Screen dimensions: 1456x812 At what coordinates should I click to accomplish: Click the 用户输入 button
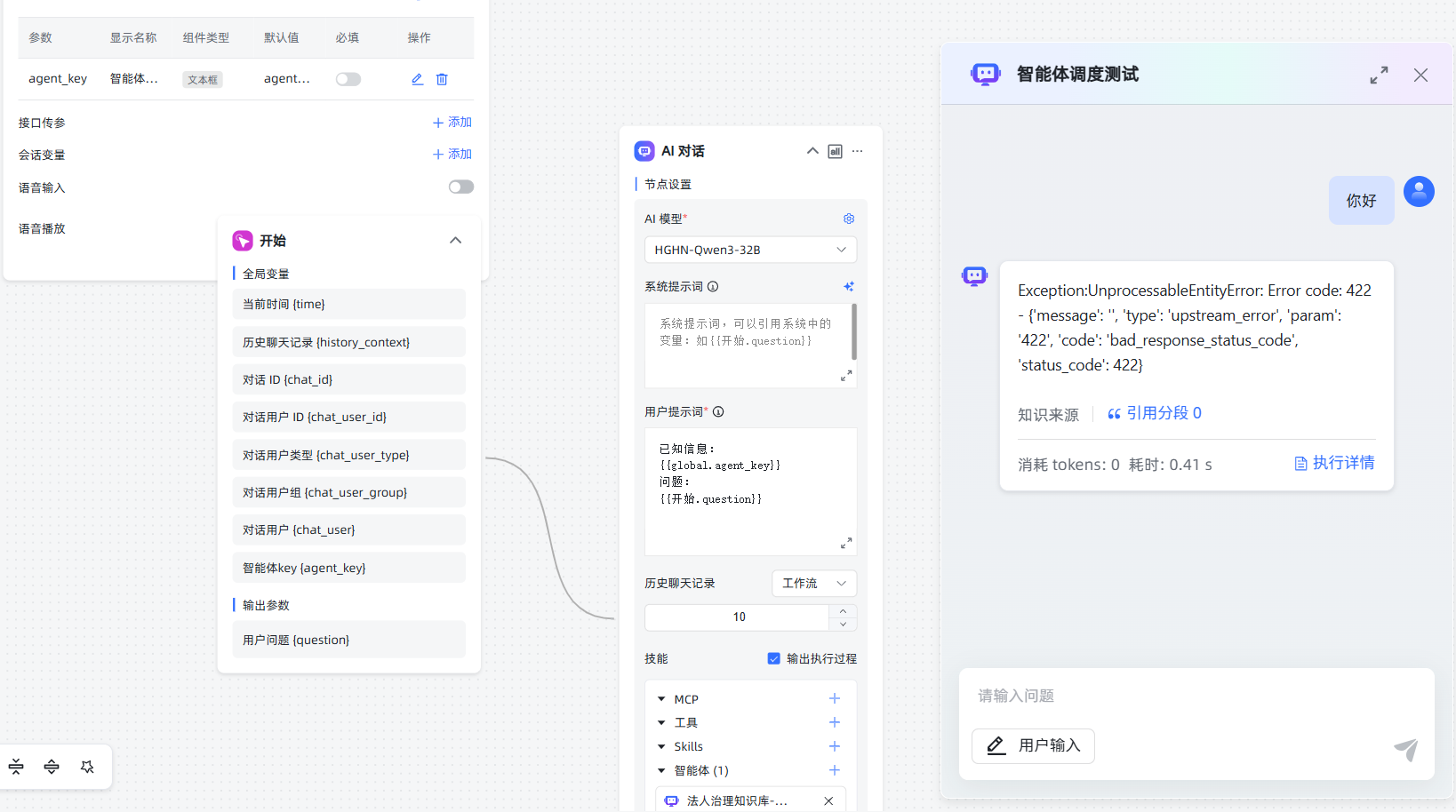pos(1033,745)
